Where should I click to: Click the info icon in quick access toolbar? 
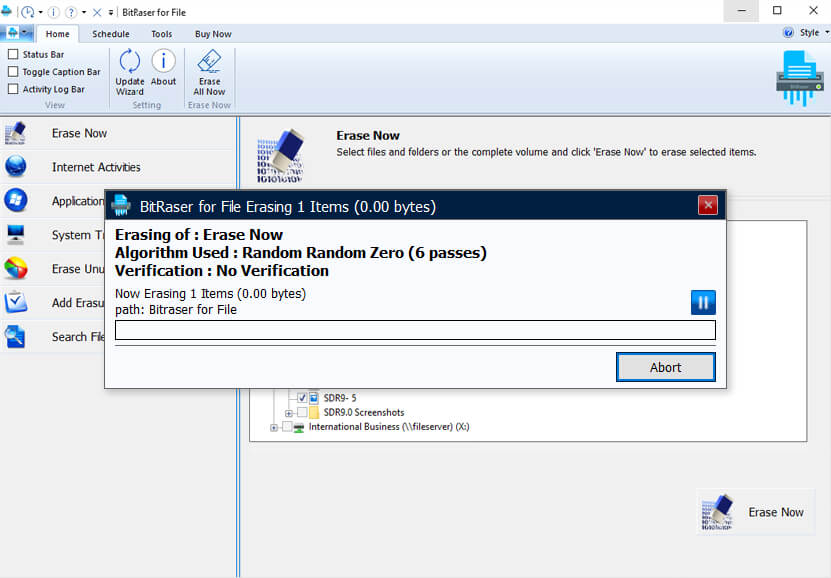[54, 12]
